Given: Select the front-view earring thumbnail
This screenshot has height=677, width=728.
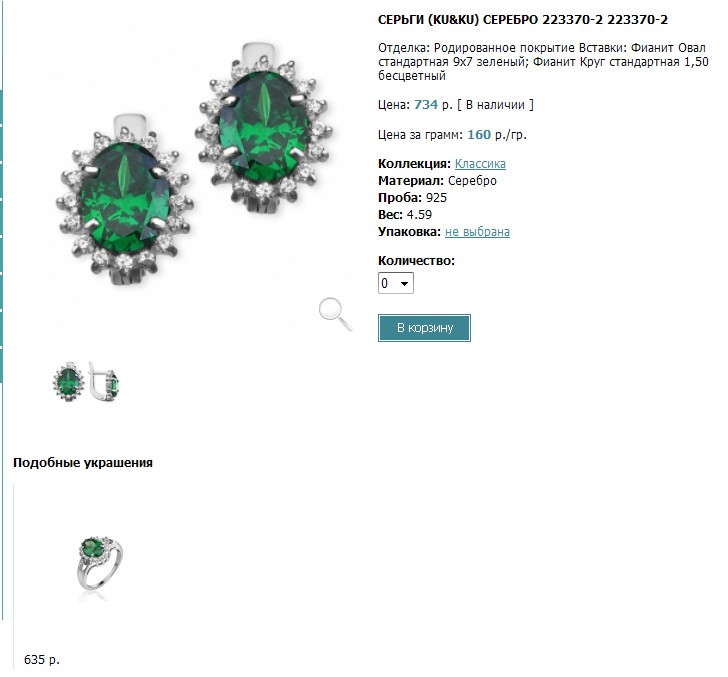Looking at the screenshot, I should point(69,382).
